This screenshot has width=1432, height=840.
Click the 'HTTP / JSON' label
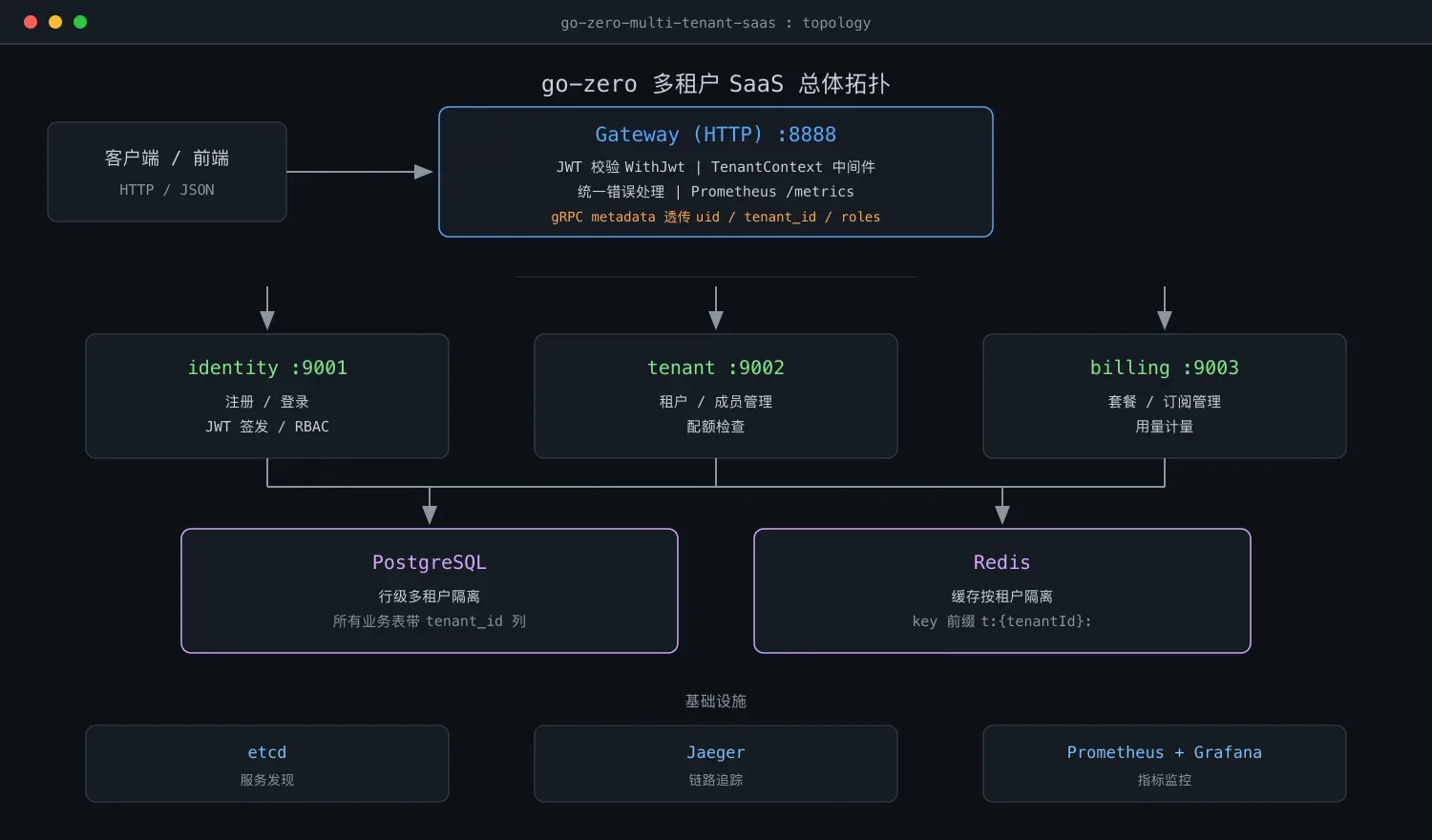pos(167,190)
